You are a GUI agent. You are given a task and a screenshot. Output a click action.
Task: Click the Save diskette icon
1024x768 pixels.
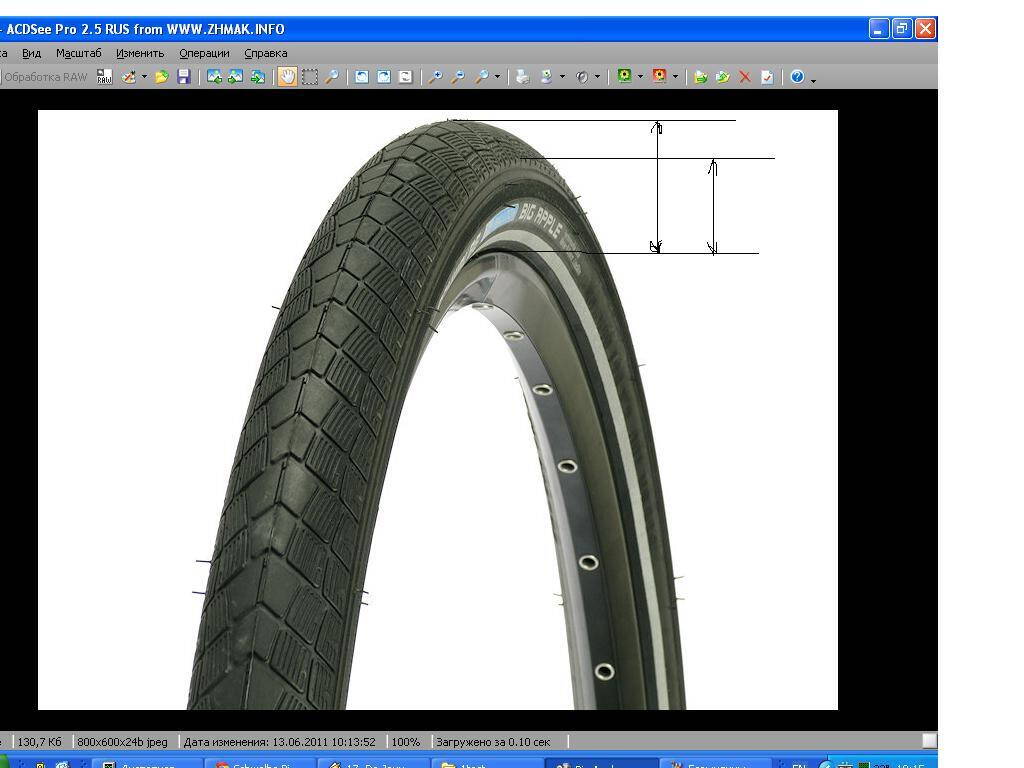183,77
